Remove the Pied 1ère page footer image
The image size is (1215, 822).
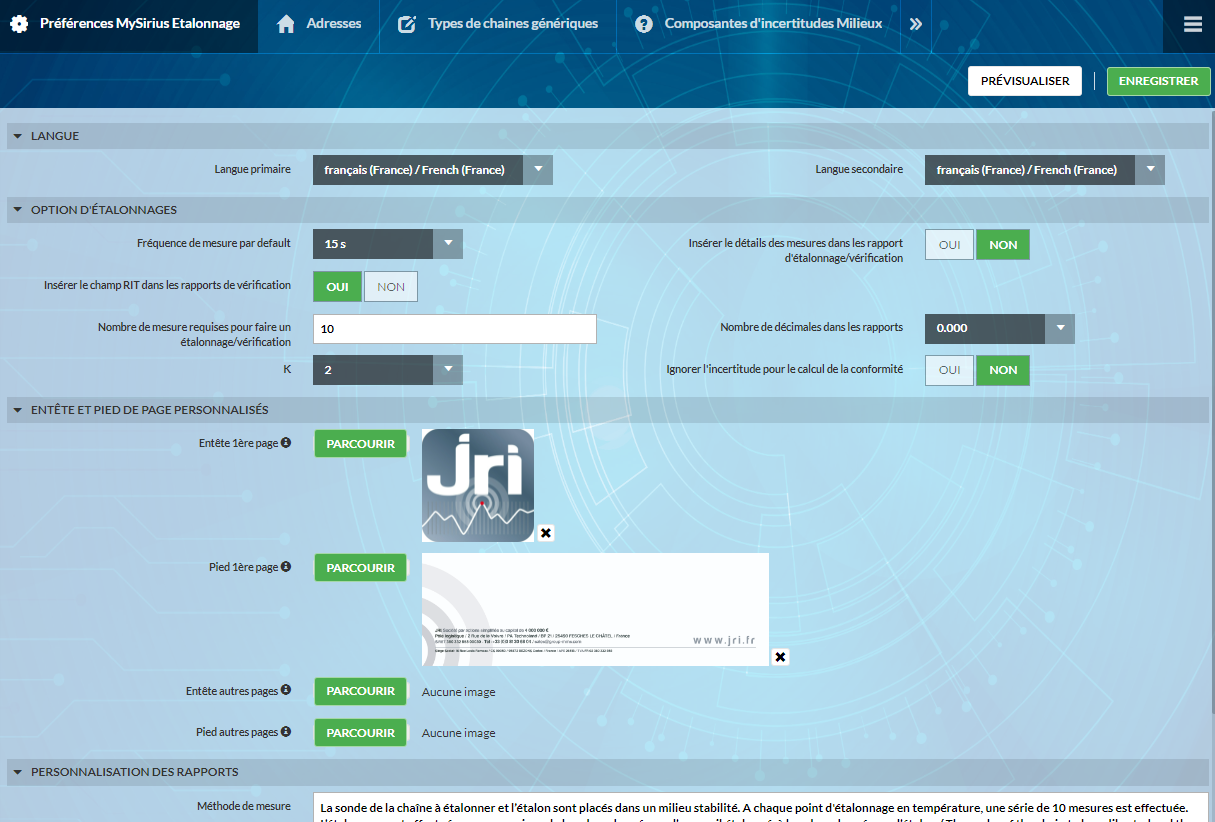click(x=781, y=657)
